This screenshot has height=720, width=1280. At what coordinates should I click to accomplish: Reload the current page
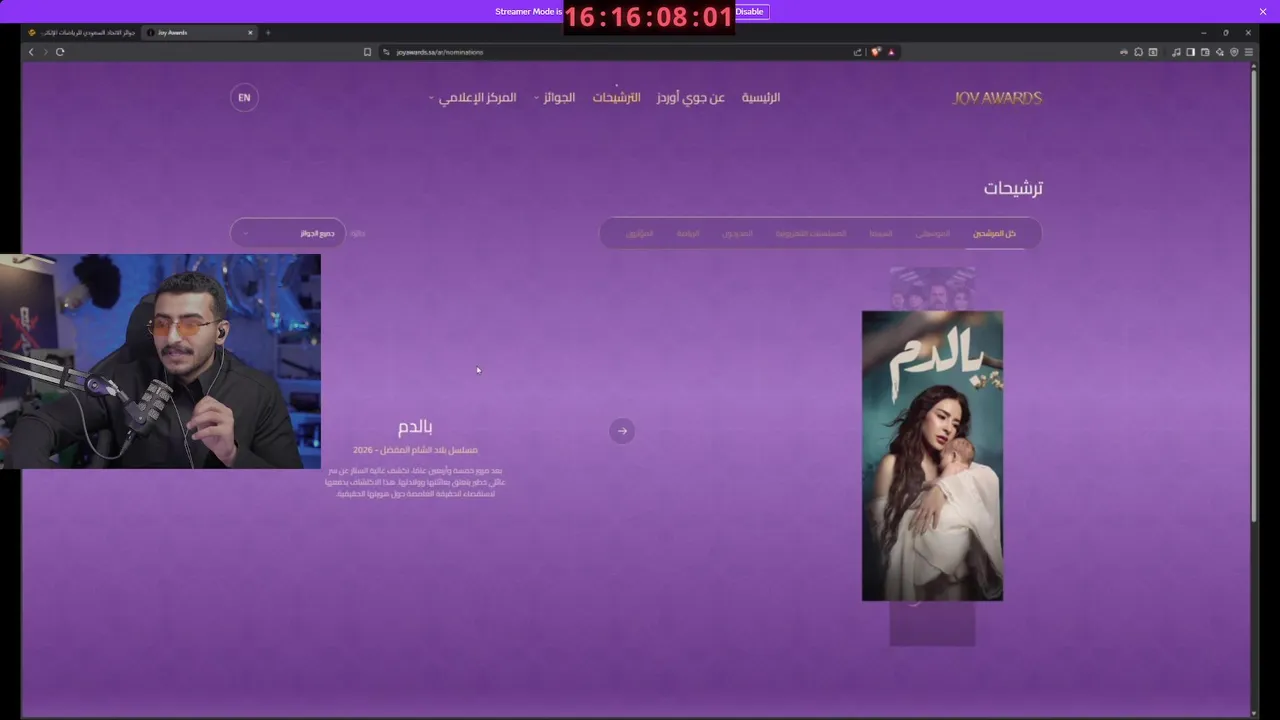[60, 52]
